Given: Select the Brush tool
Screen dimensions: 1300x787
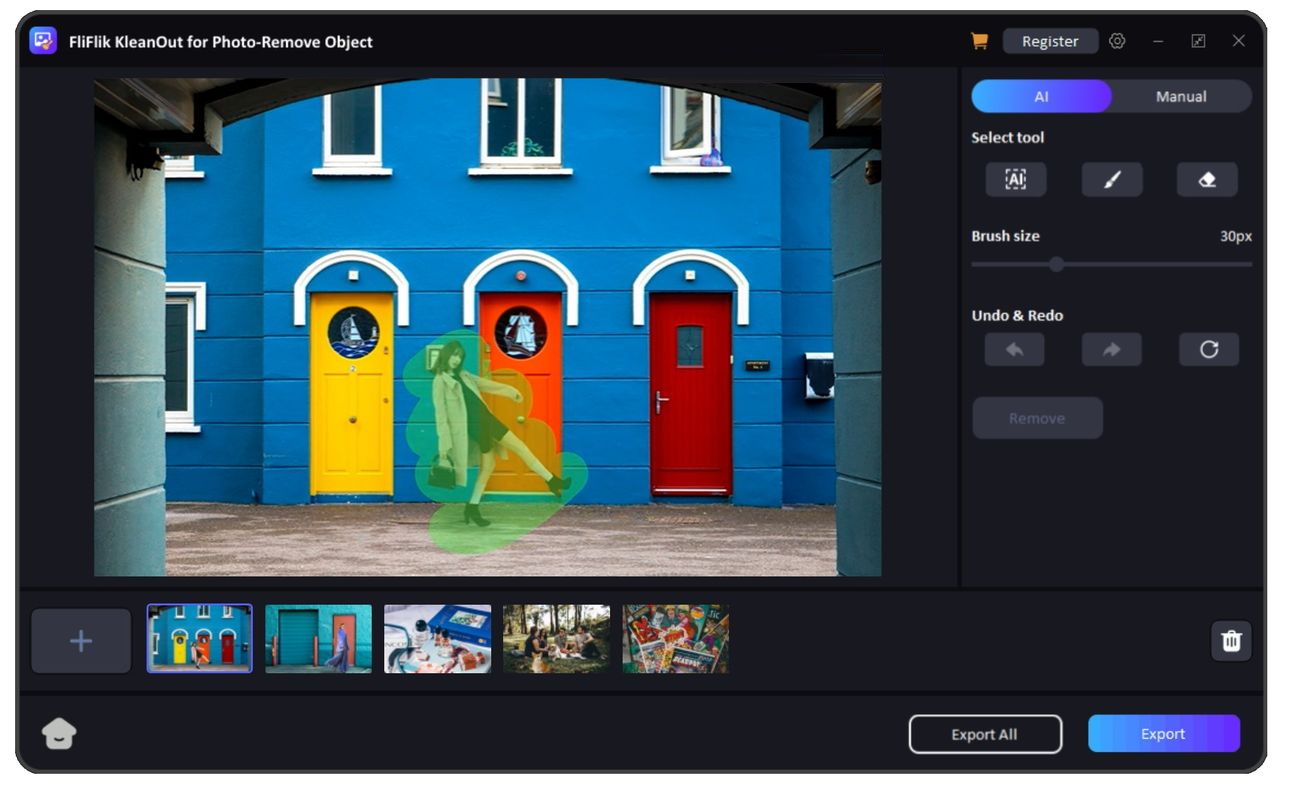Looking at the screenshot, I should [1111, 179].
